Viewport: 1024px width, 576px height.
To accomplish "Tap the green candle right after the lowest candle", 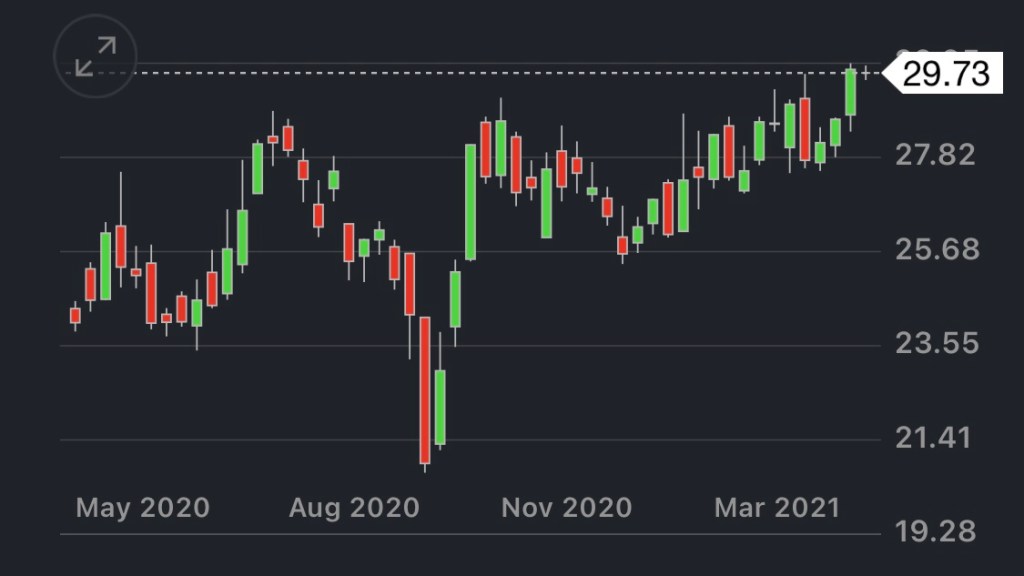I will click(x=440, y=407).
